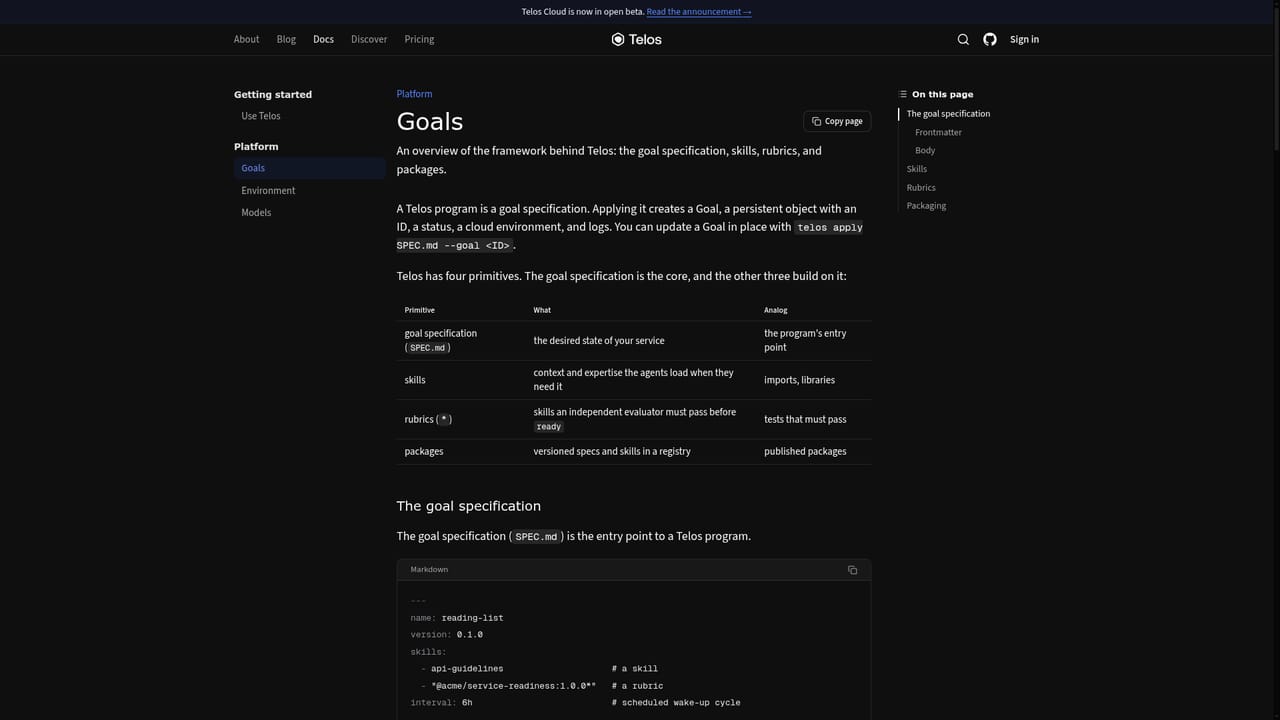Click Sign in
The height and width of the screenshot is (720, 1280).
tap(1024, 39)
